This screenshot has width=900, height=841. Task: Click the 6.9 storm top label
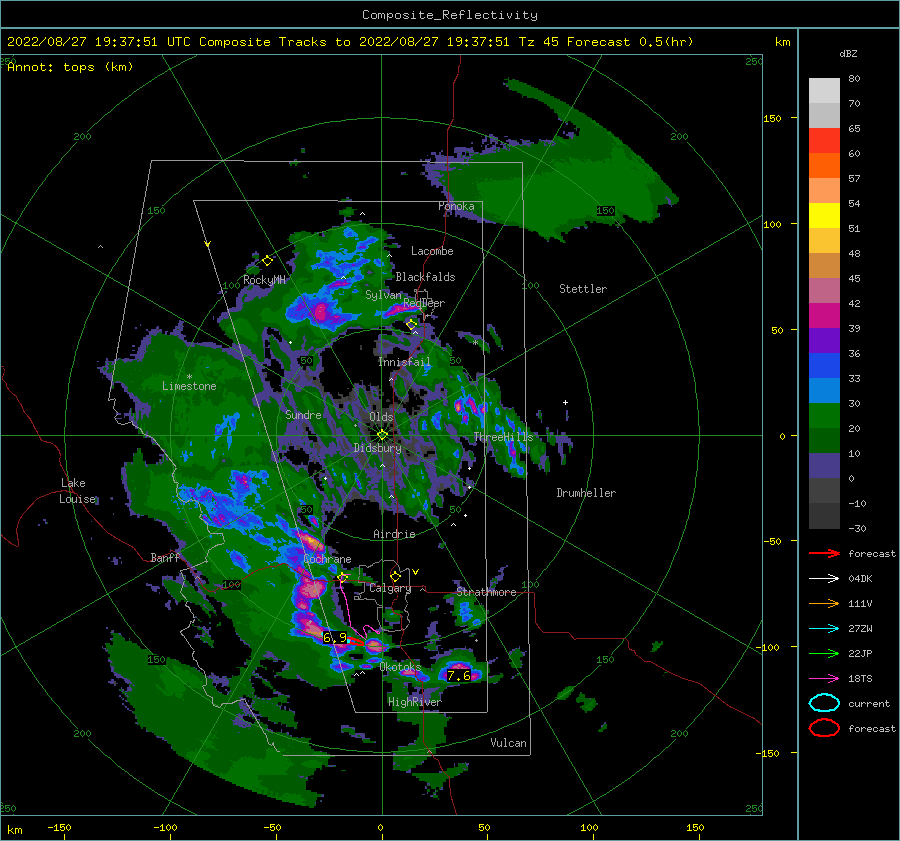(335, 637)
